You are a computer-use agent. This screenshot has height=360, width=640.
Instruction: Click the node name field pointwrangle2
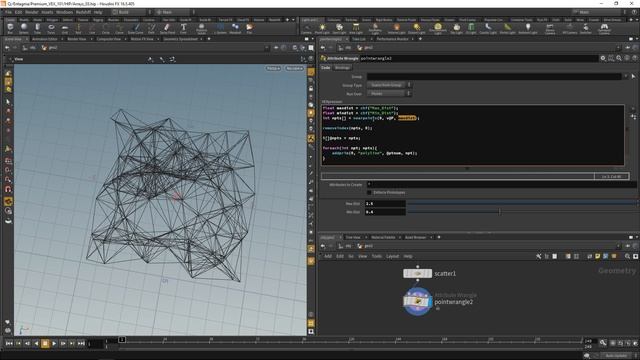(478, 58)
